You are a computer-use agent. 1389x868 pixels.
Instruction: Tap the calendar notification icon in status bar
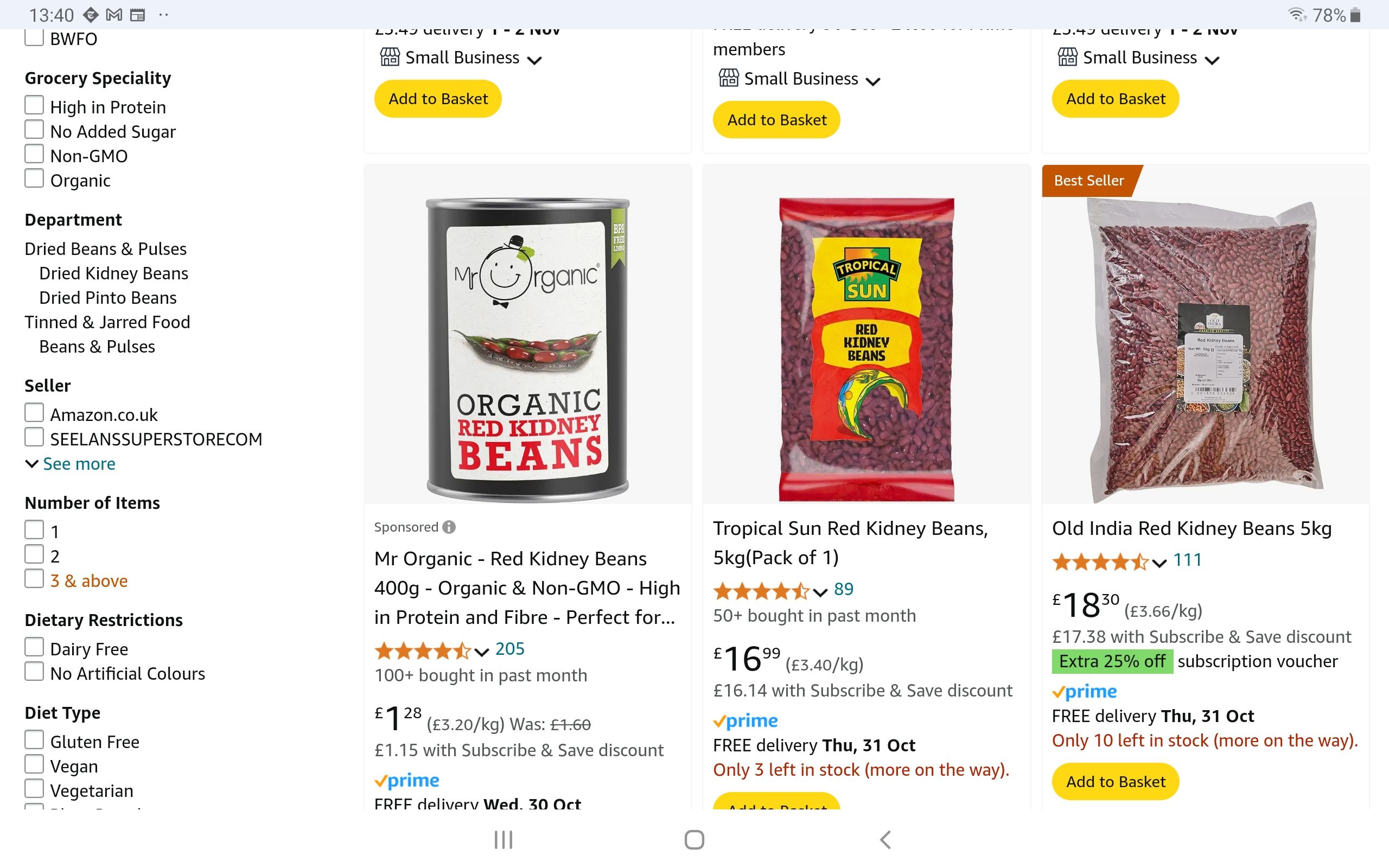138,15
